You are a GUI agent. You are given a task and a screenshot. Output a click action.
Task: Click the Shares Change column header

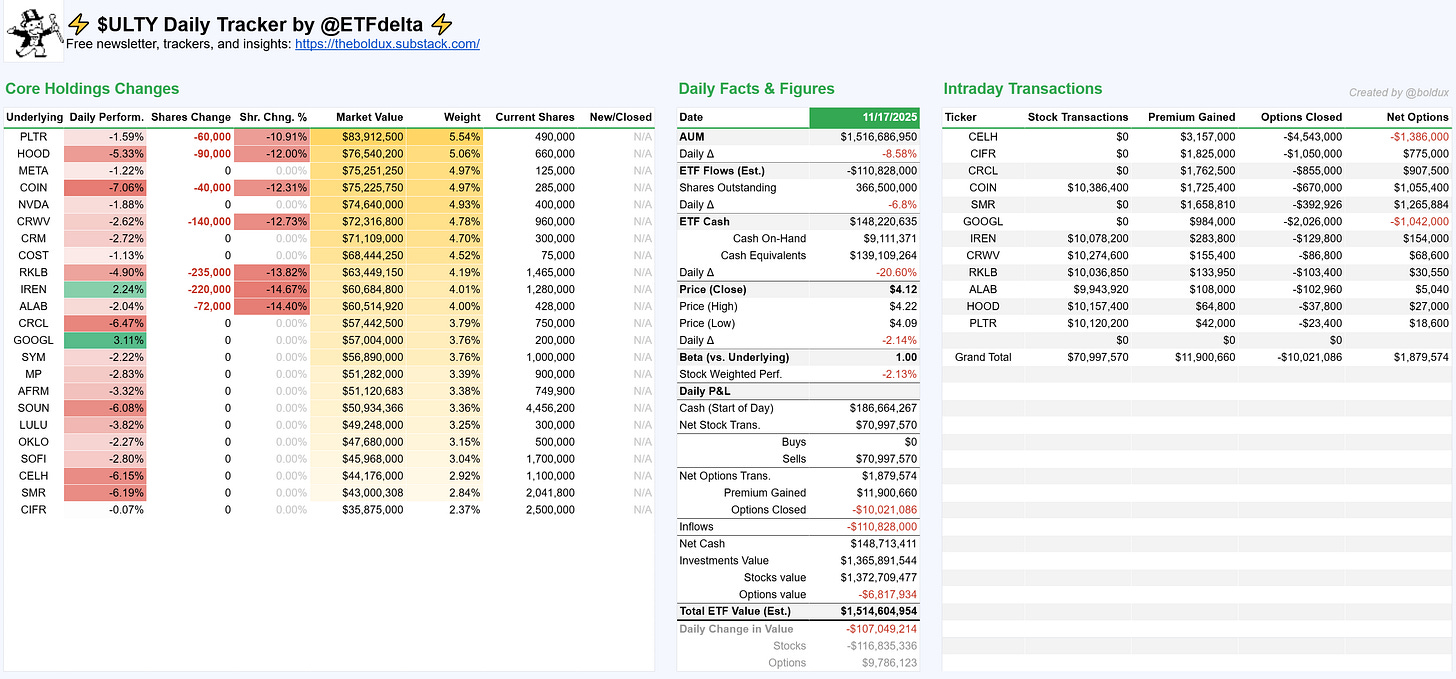point(191,117)
